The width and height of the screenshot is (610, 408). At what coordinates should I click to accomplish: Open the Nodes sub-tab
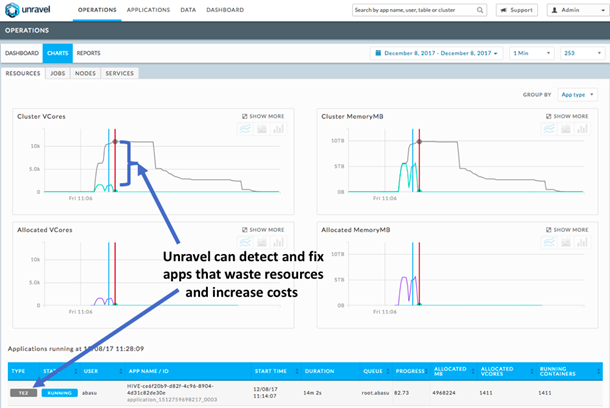[x=85, y=73]
